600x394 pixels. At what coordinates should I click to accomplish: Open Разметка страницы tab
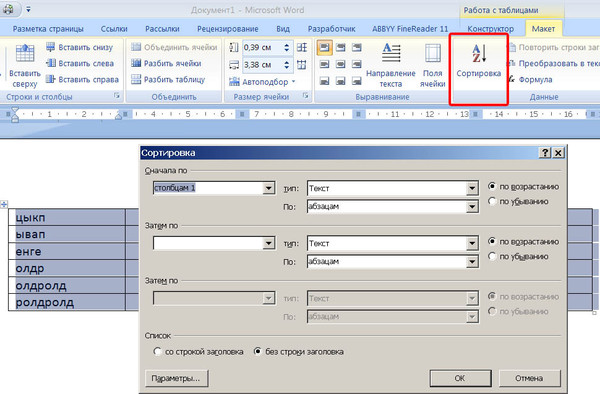point(48,29)
